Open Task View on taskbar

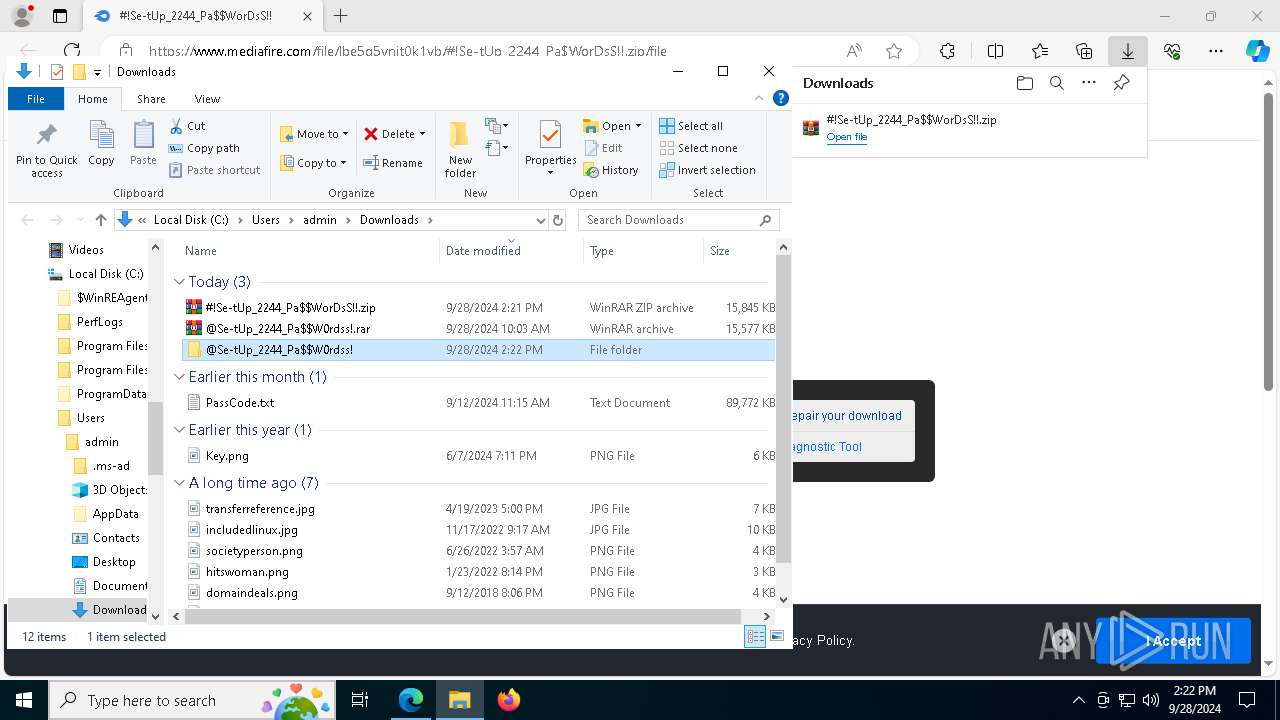360,700
